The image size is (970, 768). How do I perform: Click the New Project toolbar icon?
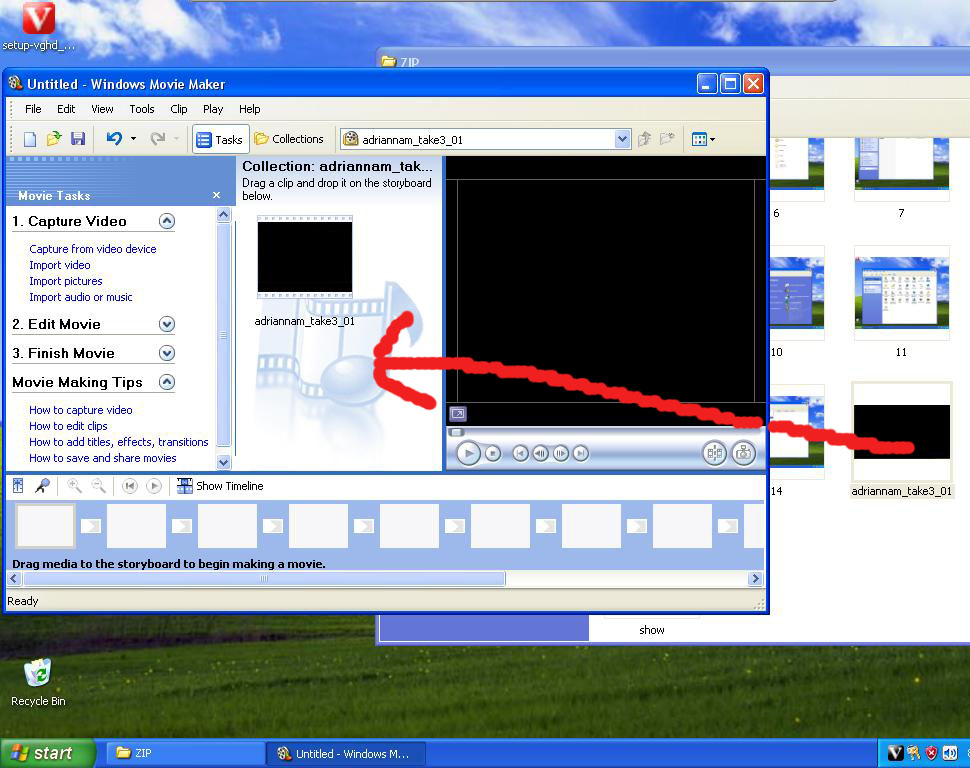(30, 139)
